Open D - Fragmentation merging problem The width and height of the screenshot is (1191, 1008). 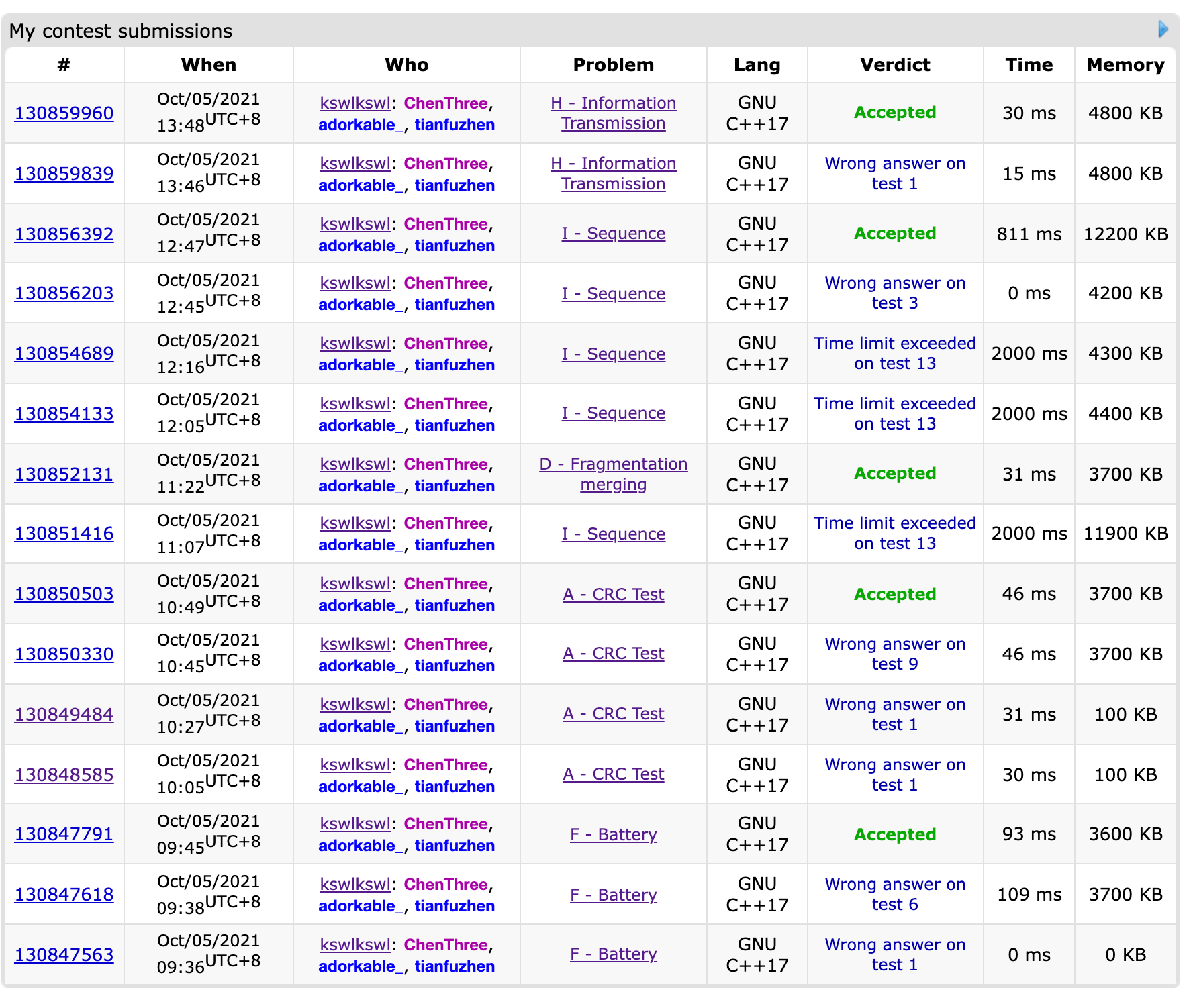tap(613, 474)
